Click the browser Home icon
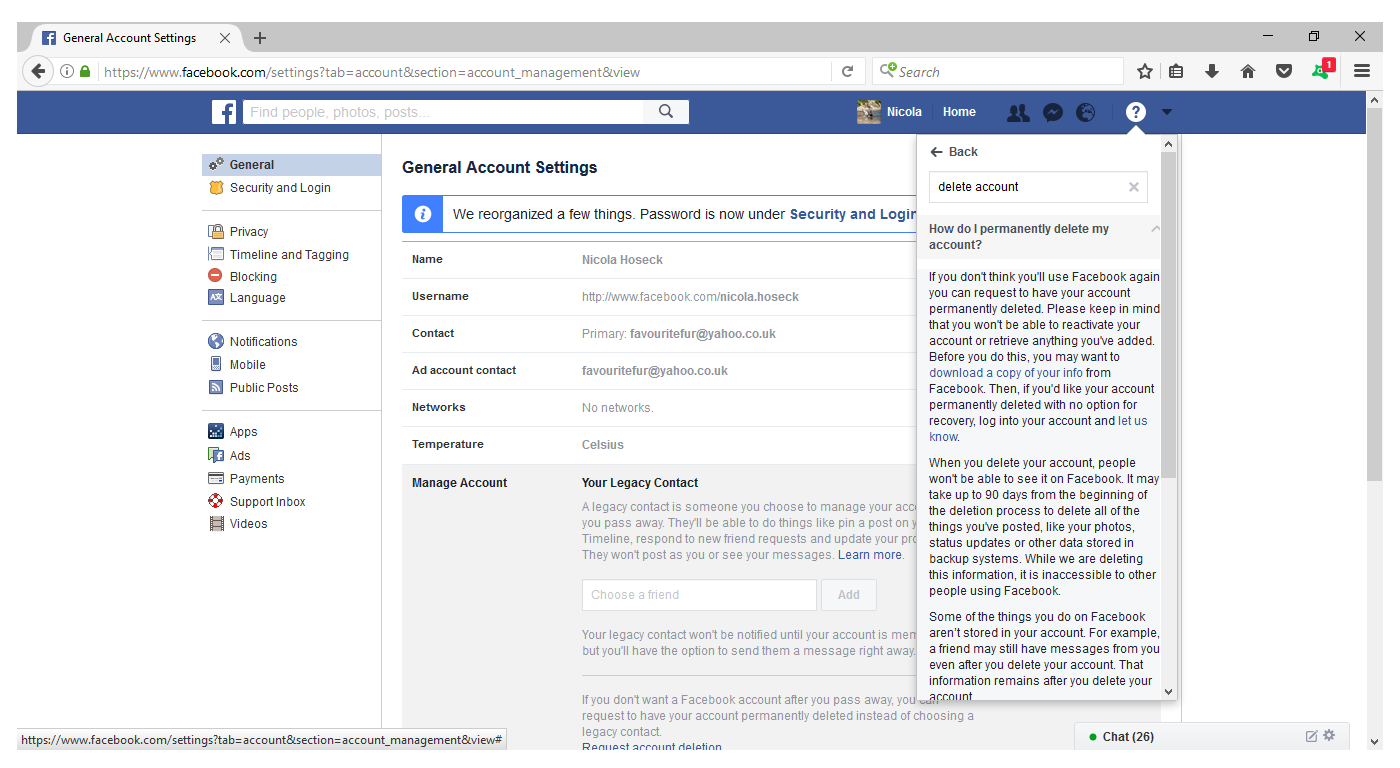Viewport: 1400px width, 768px height. click(x=1247, y=71)
